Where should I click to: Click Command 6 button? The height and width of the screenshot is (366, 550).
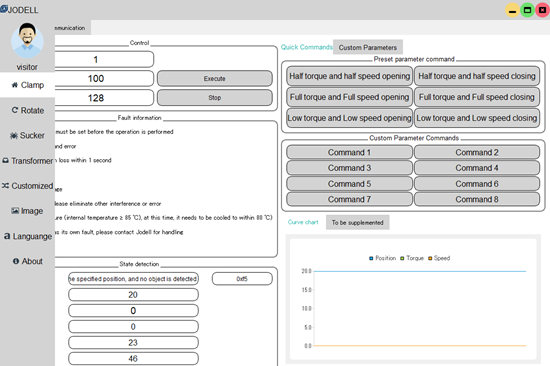click(x=477, y=184)
